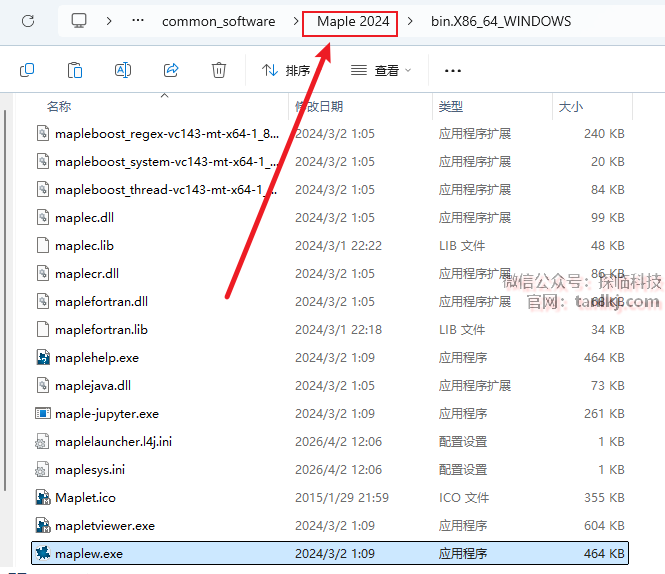Open the 查看 view dropdown

pos(381,70)
